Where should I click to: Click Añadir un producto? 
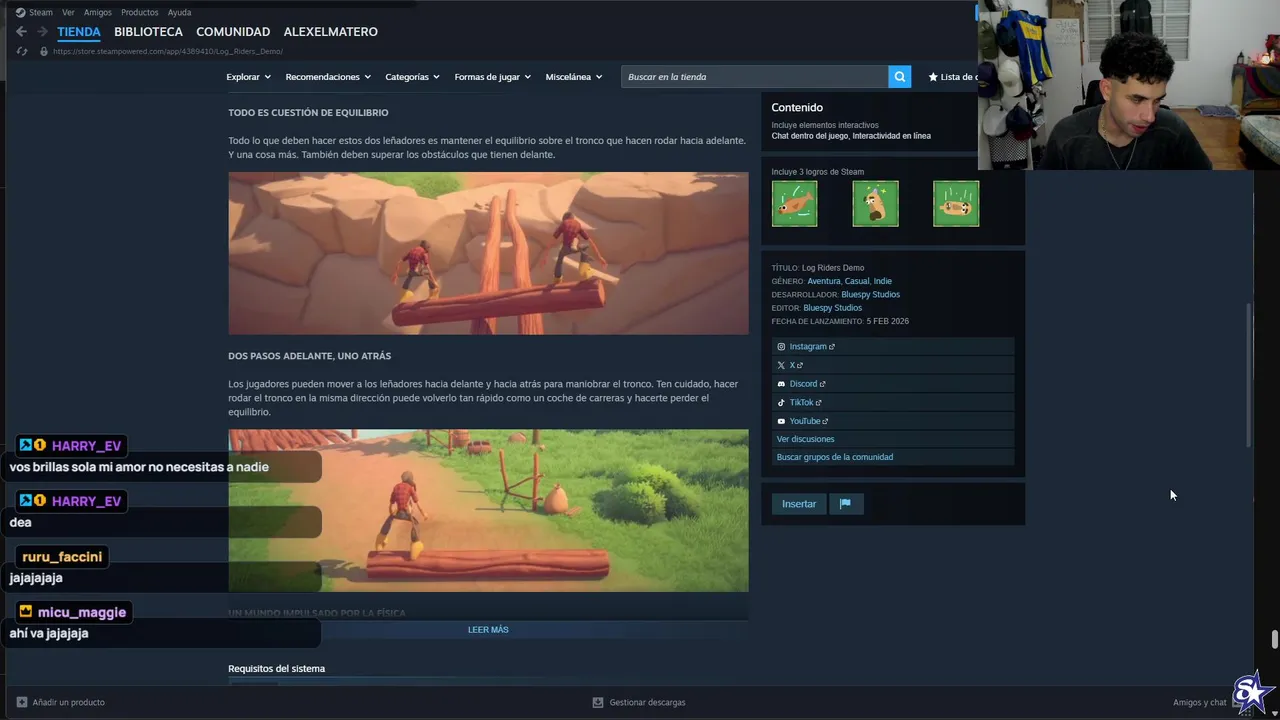(68, 702)
